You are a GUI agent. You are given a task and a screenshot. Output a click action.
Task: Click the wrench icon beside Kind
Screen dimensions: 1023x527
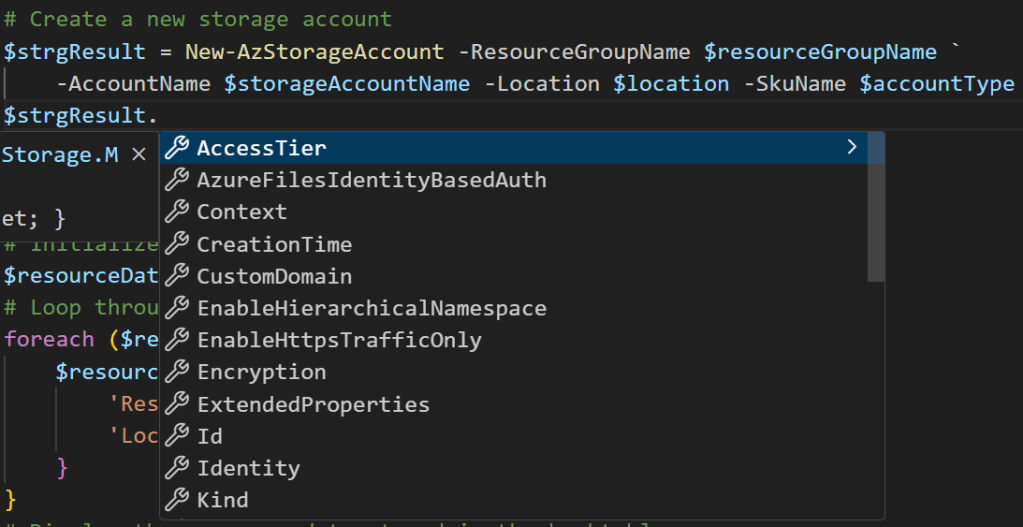[x=177, y=500]
